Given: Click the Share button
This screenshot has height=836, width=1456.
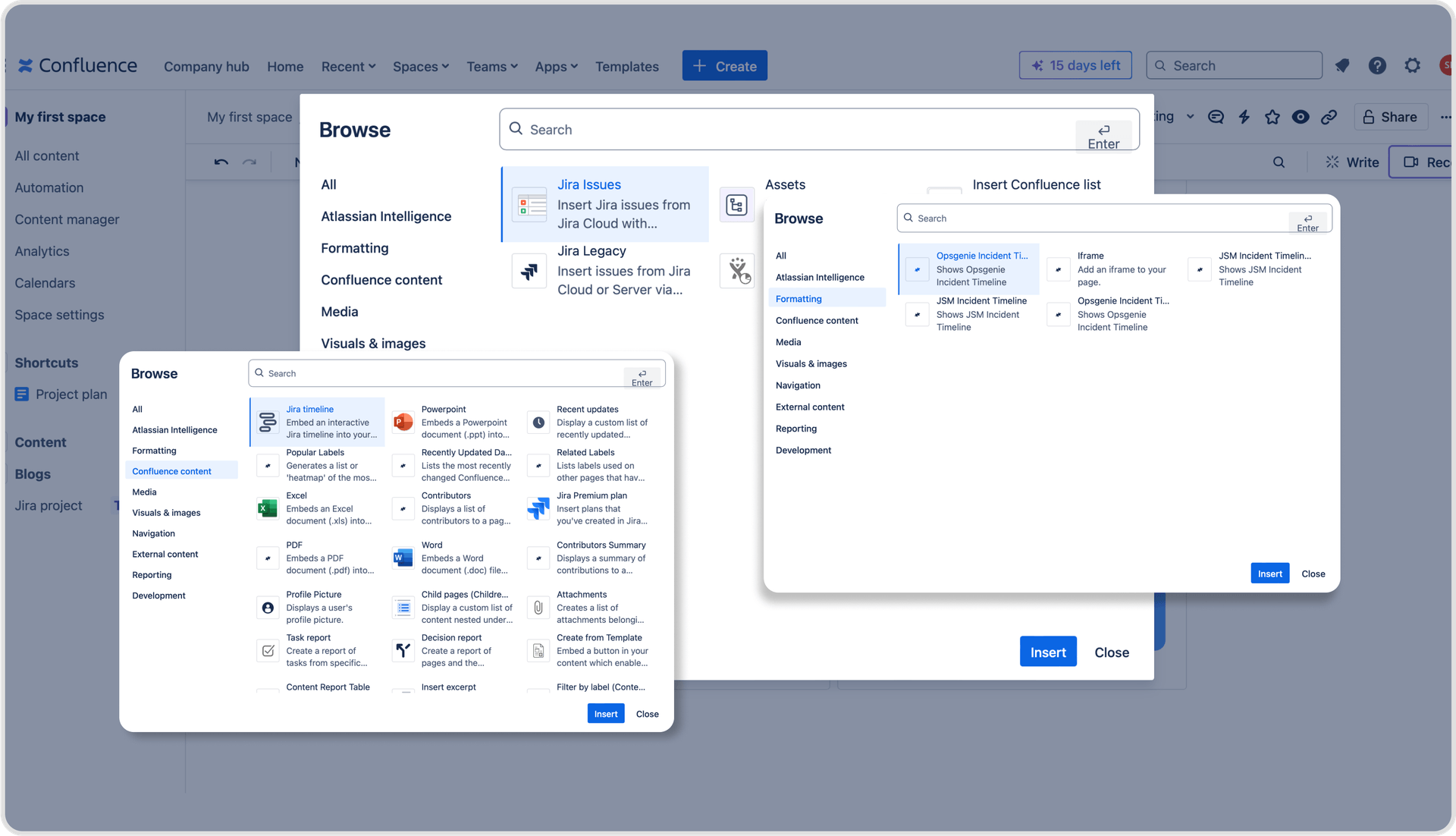Looking at the screenshot, I should pyautogui.click(x=1390, y=117).
